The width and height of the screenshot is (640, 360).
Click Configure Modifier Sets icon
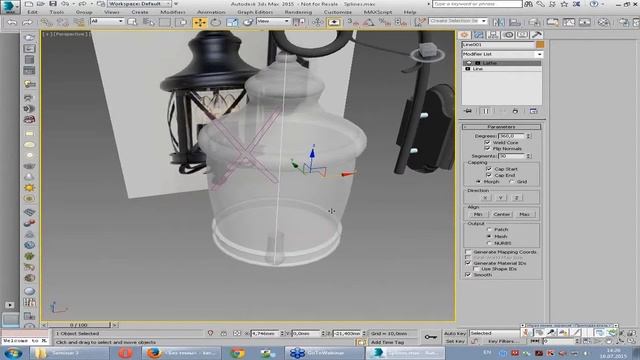point(533,111)
